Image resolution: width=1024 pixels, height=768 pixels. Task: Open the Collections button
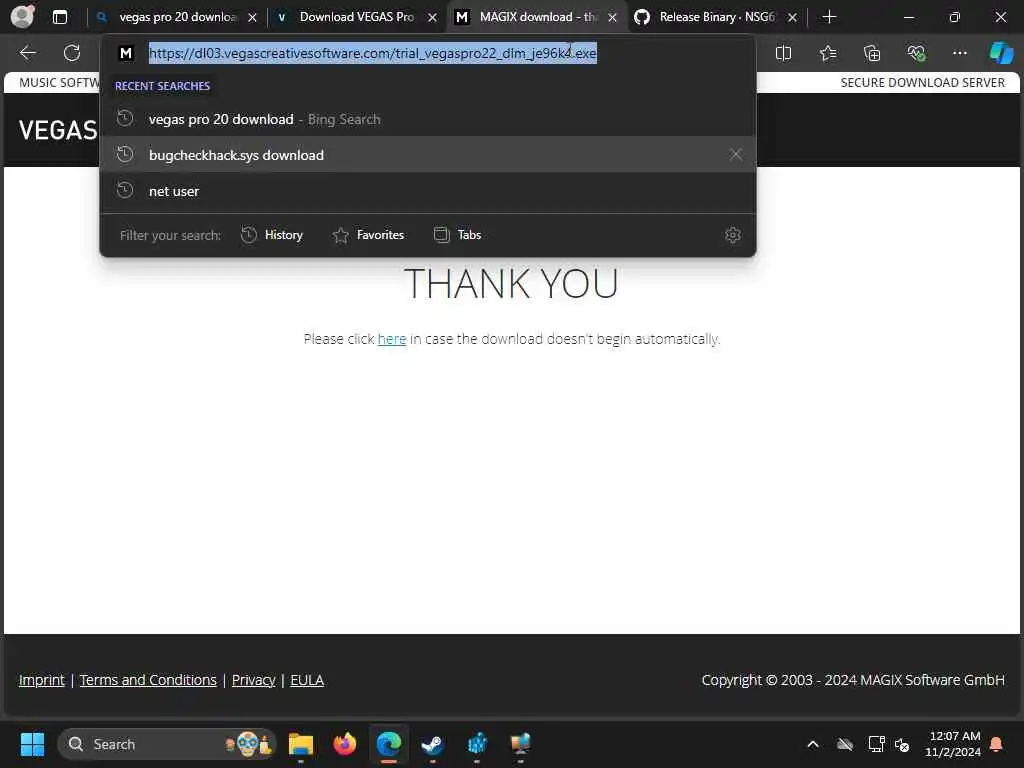(872, 53)
